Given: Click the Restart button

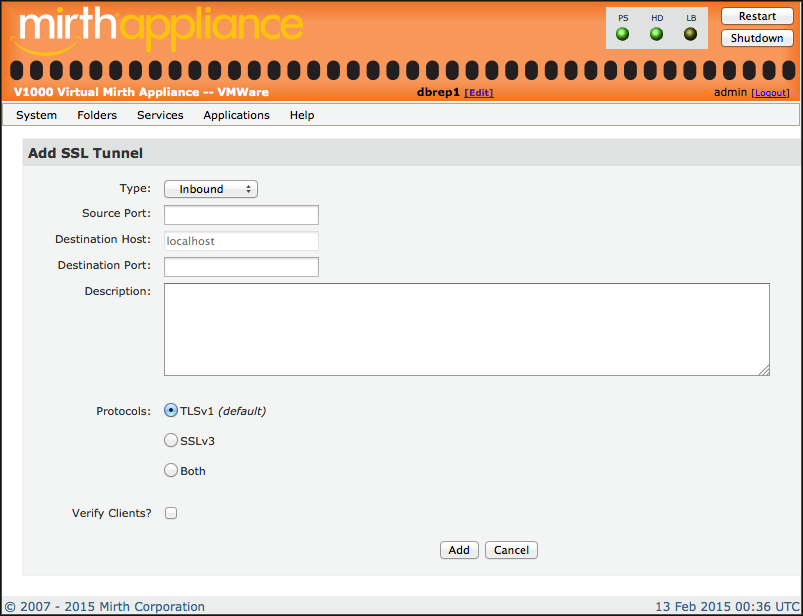Looking at the screenshot, I should tap(757, 16).
